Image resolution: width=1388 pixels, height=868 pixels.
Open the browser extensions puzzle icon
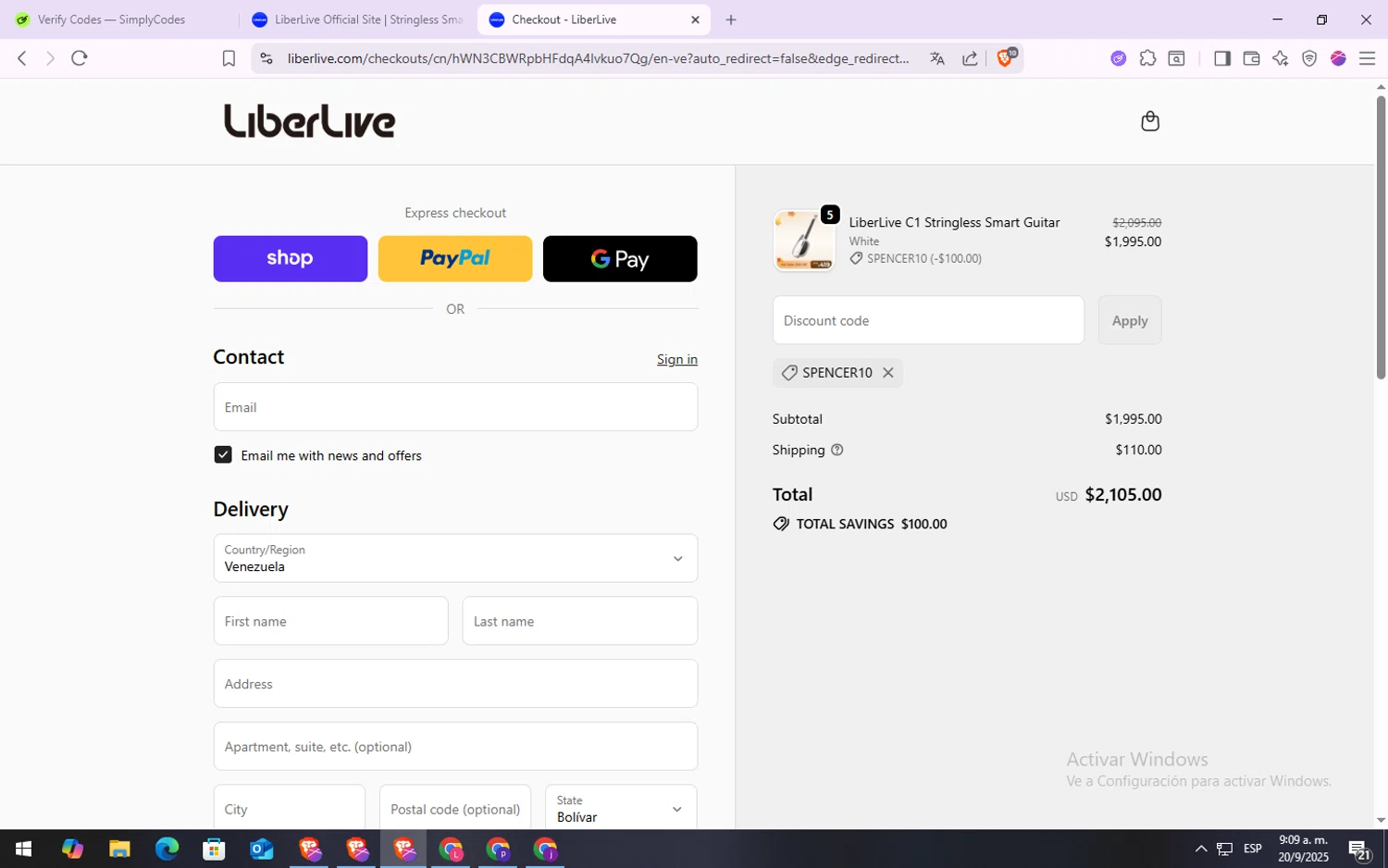pos(1147,58)
